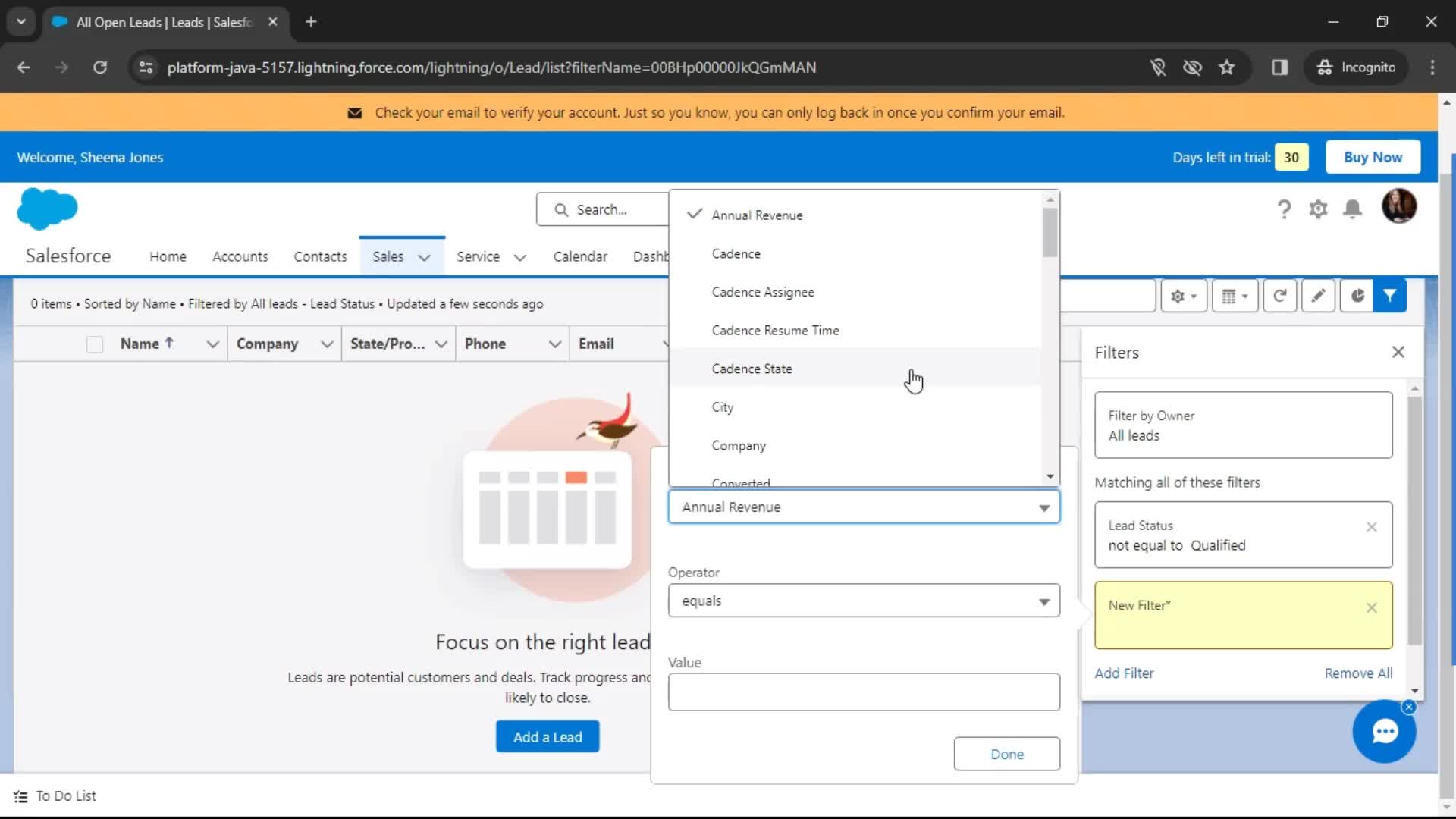Choose Cadence Resume Time option
This screenshot has width=1456, height=819.
click(855, 331)
